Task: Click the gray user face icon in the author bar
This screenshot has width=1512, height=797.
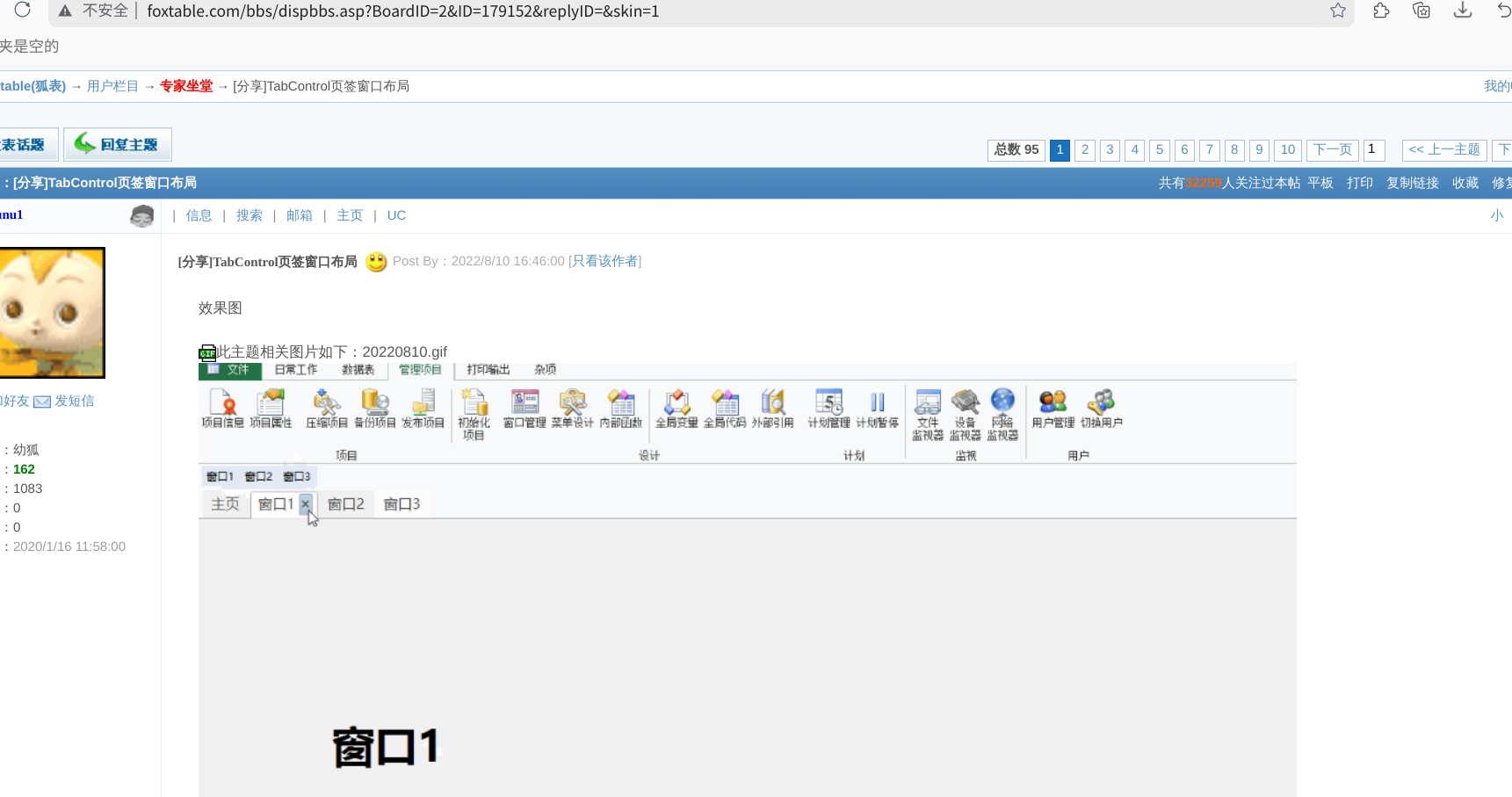Action: [x=141, y=215]
